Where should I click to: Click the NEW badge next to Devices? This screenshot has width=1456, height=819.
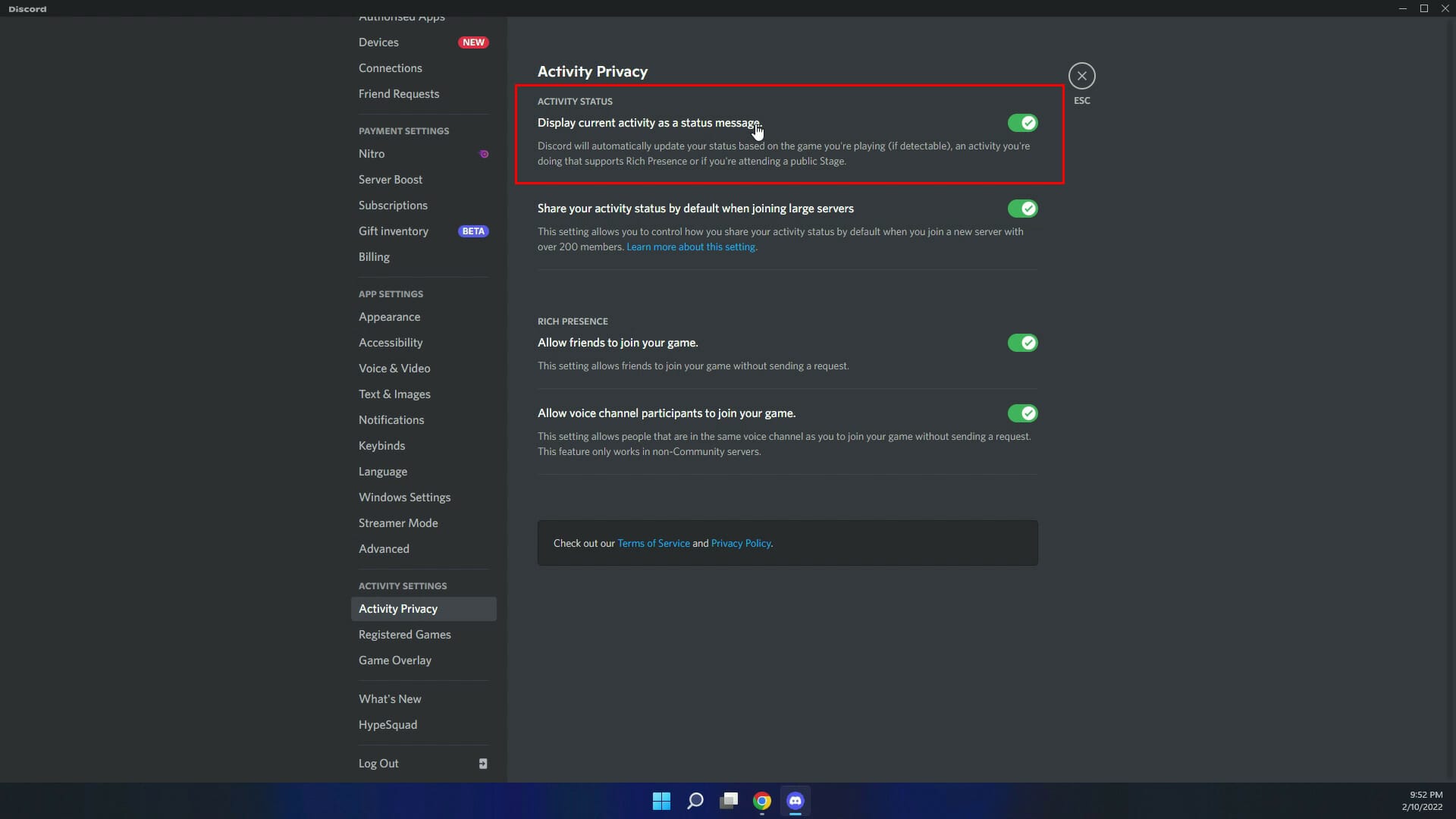point(473,42)
